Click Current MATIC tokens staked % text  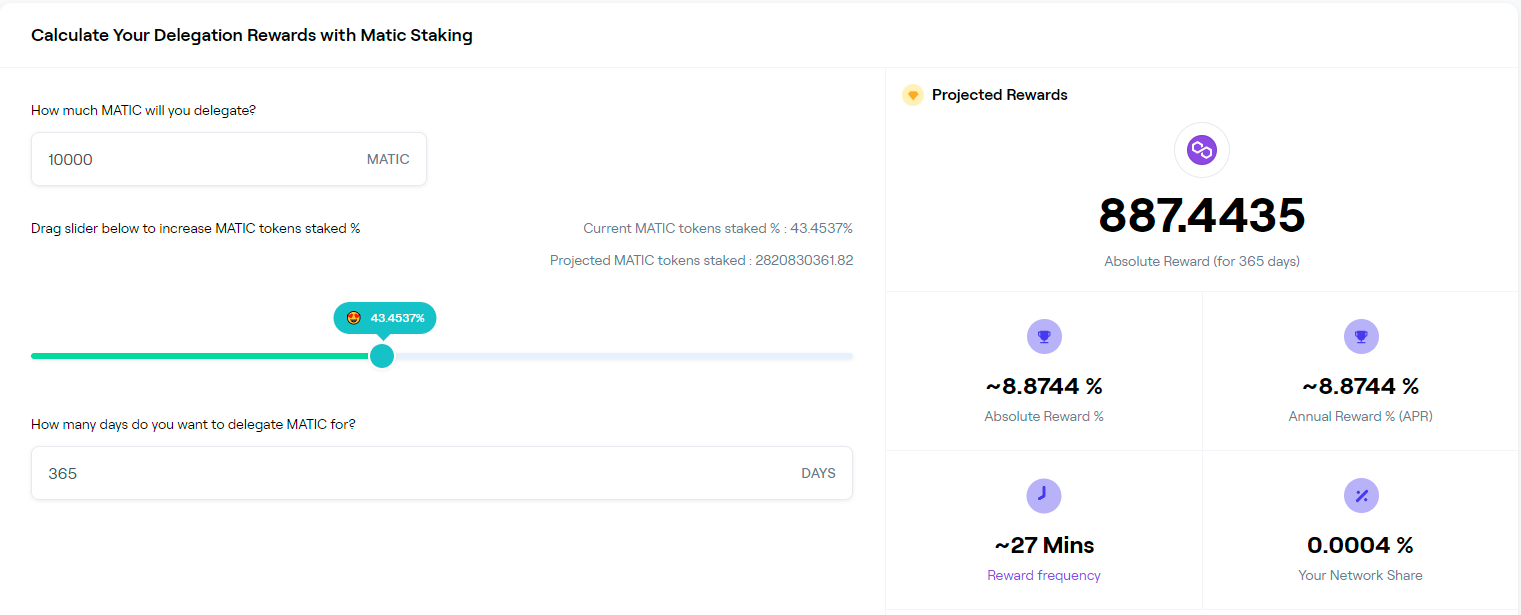coord(718,228)
